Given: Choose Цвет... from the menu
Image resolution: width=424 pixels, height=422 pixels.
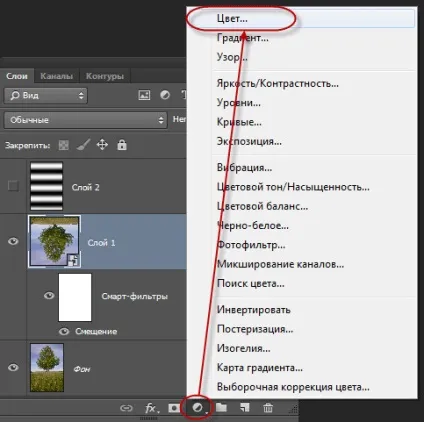Looking at the screenshot, I should coord(302,19).
